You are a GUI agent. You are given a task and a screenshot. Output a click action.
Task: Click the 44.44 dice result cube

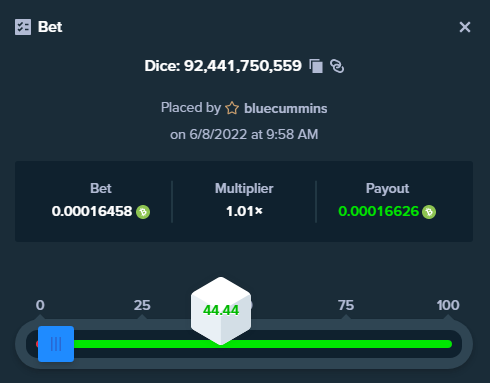[221, 311]
